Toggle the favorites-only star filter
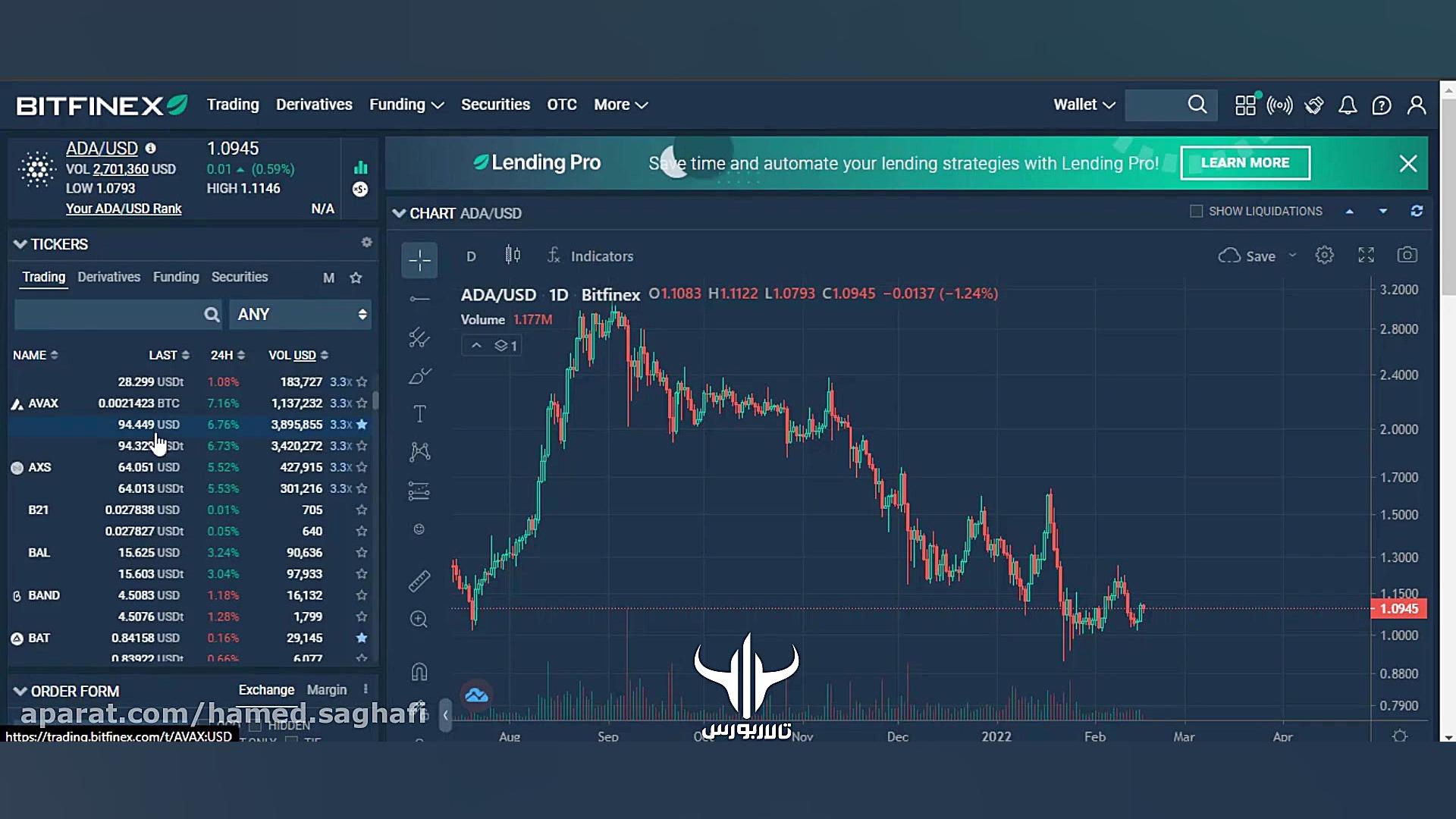This screenshot has height=819, width=1456. click(x=356, y=278)
